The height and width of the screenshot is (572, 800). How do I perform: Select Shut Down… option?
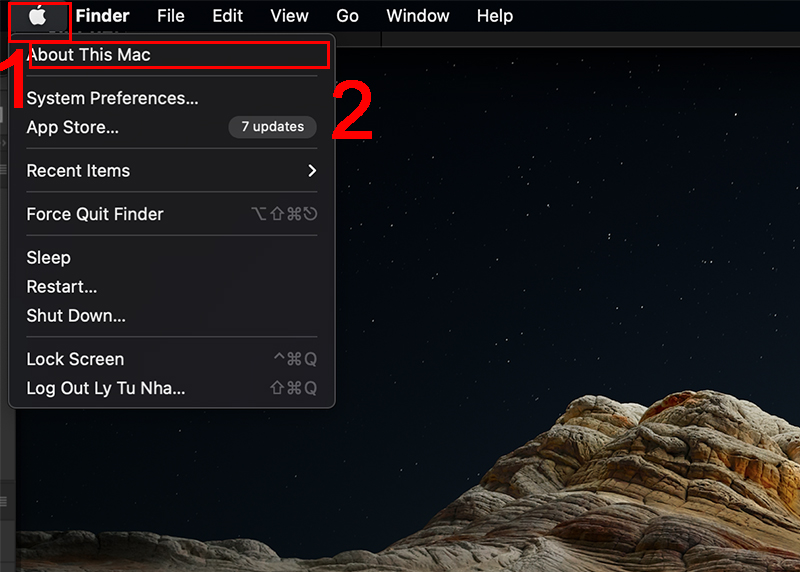pyautogui.click(x=172, y=316)
